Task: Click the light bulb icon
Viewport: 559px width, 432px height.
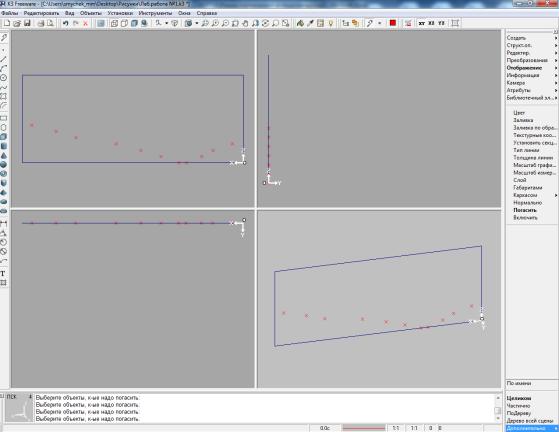Action: tap(330, 23)
